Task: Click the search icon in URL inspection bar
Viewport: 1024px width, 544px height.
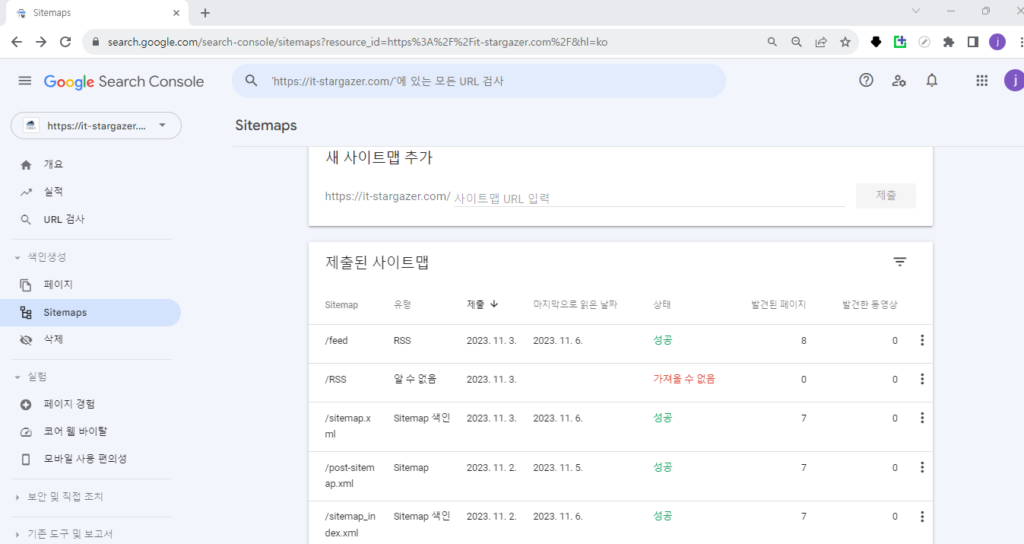Action: coord(251,81)
